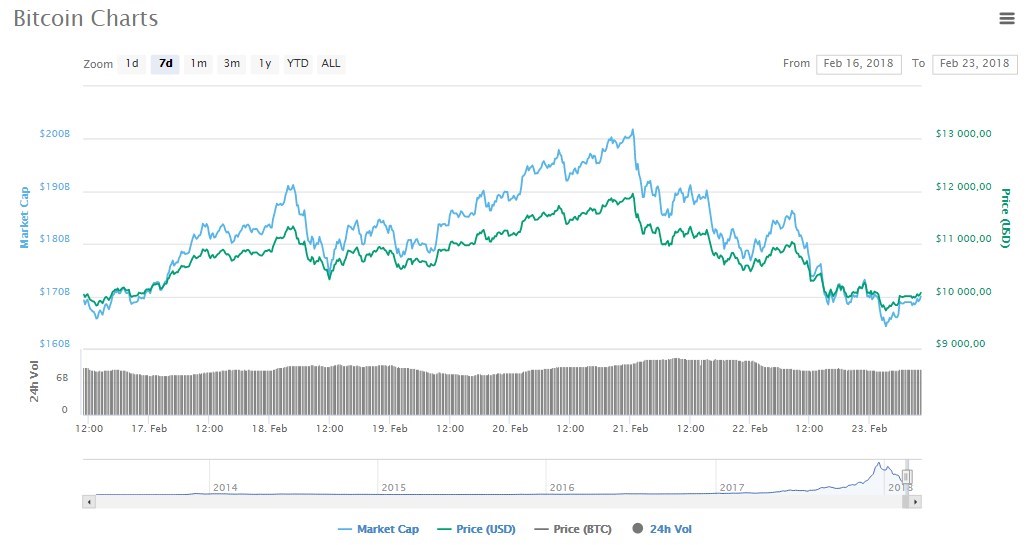The width and height of the screenshot is (1029, 545).
Task: Select the 1d zoom range
Action: coord(132,64)
